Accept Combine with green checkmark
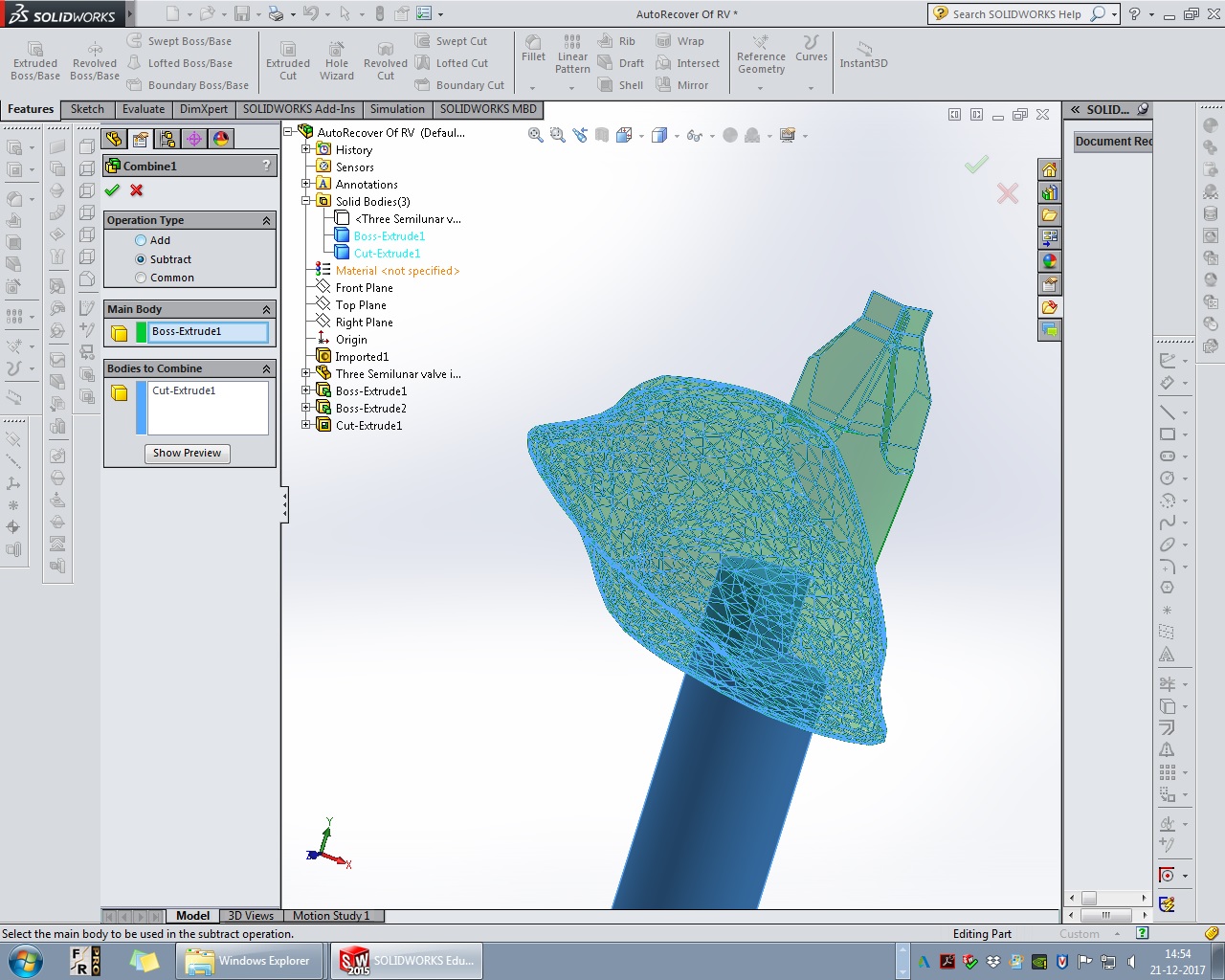 (113, 190)
